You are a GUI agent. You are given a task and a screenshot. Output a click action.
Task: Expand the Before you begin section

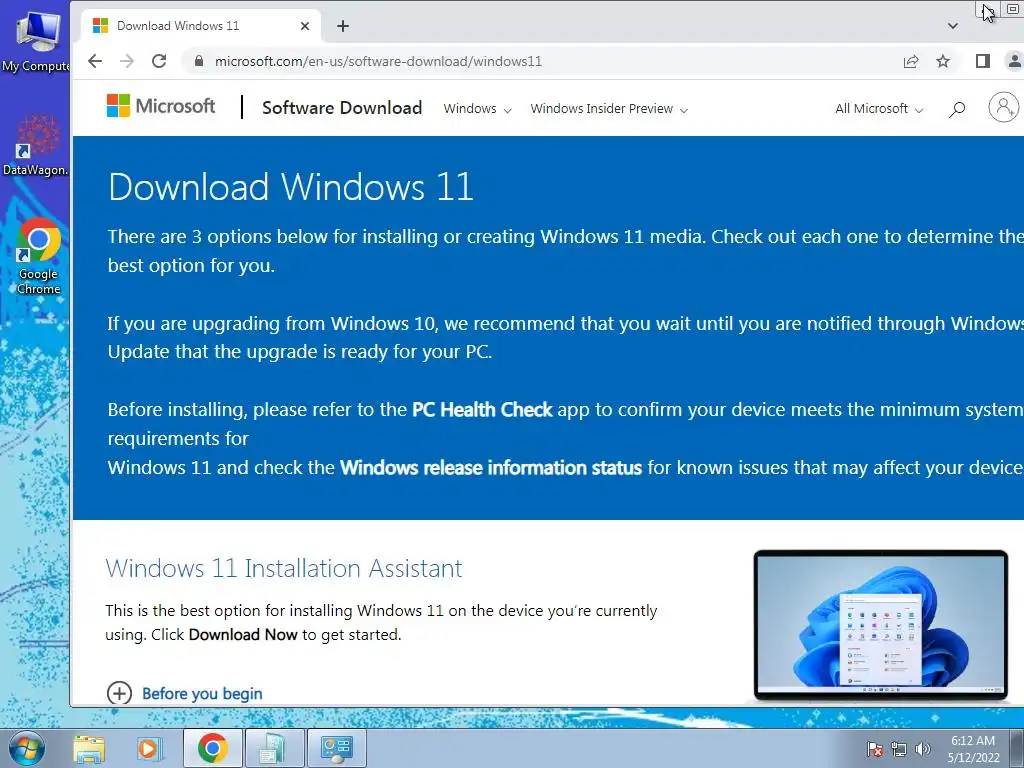(x=185, y=694)
